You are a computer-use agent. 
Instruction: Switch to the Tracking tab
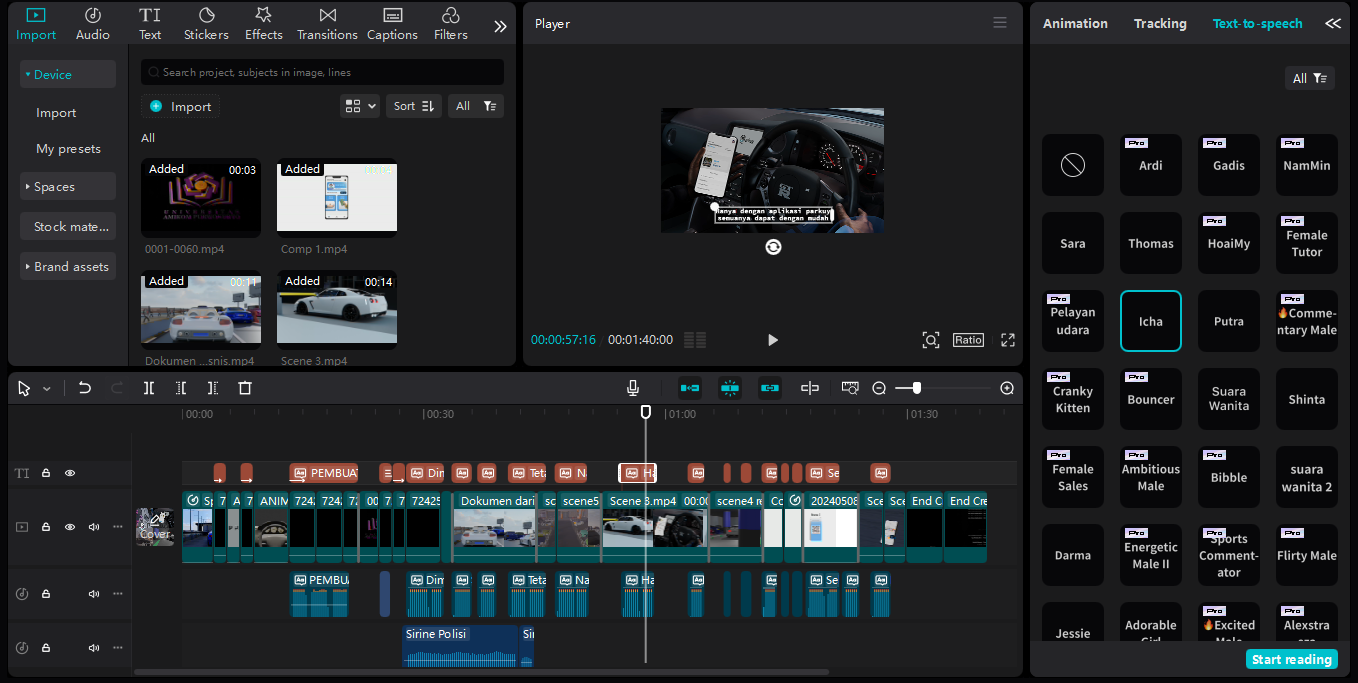click(x=1160, y=23)
